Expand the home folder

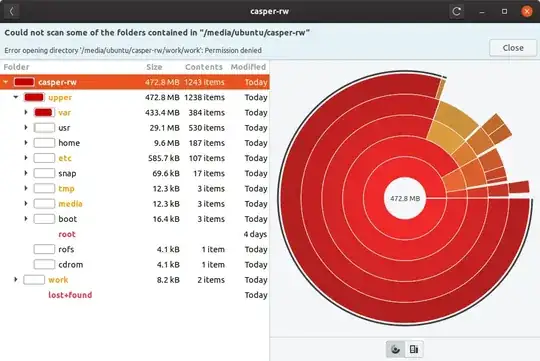click(x=26, y=143)
